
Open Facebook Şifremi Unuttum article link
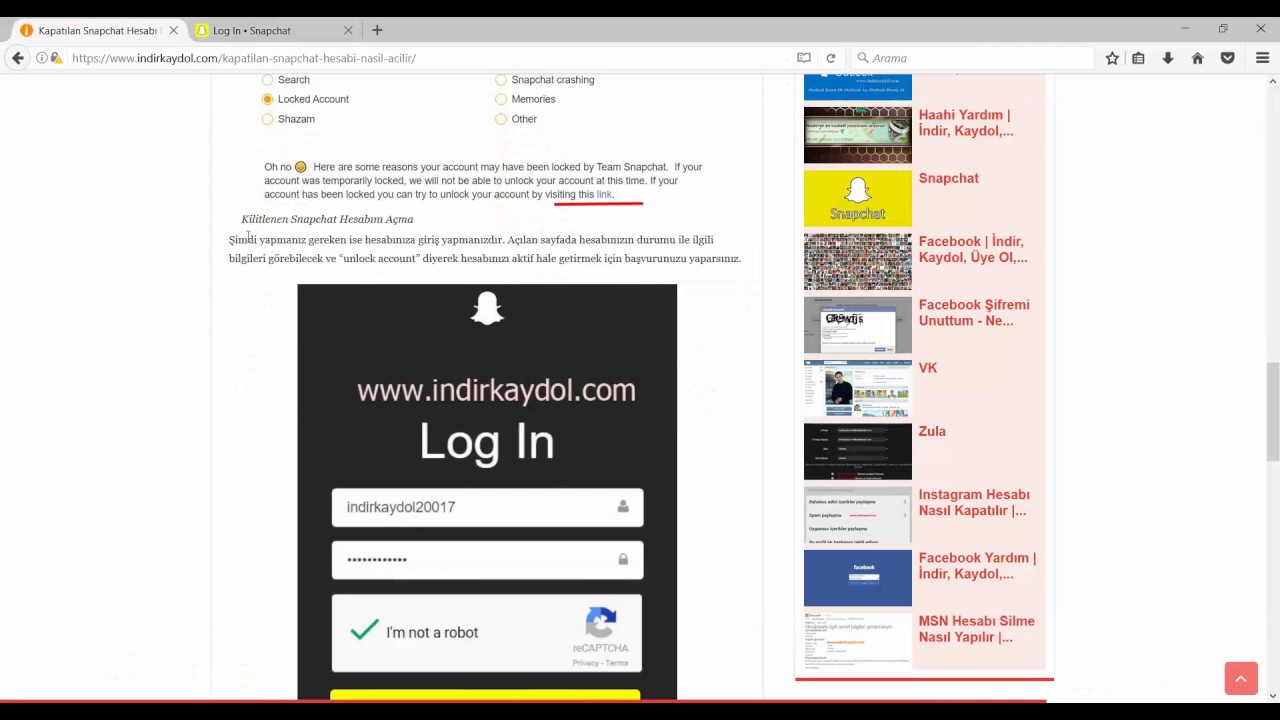[x=974, y=313]
